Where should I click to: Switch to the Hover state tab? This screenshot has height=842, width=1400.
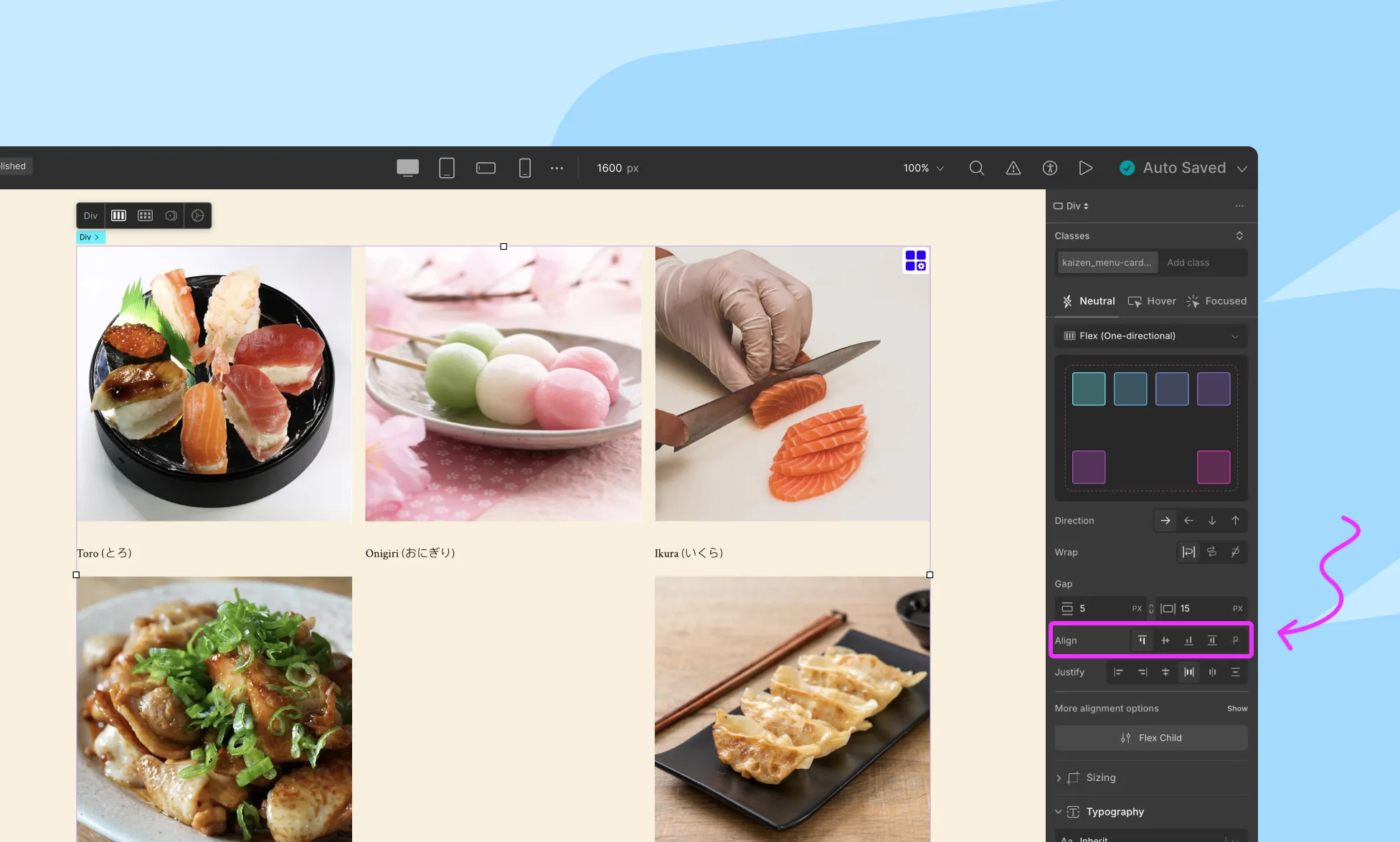(1152, 301)
